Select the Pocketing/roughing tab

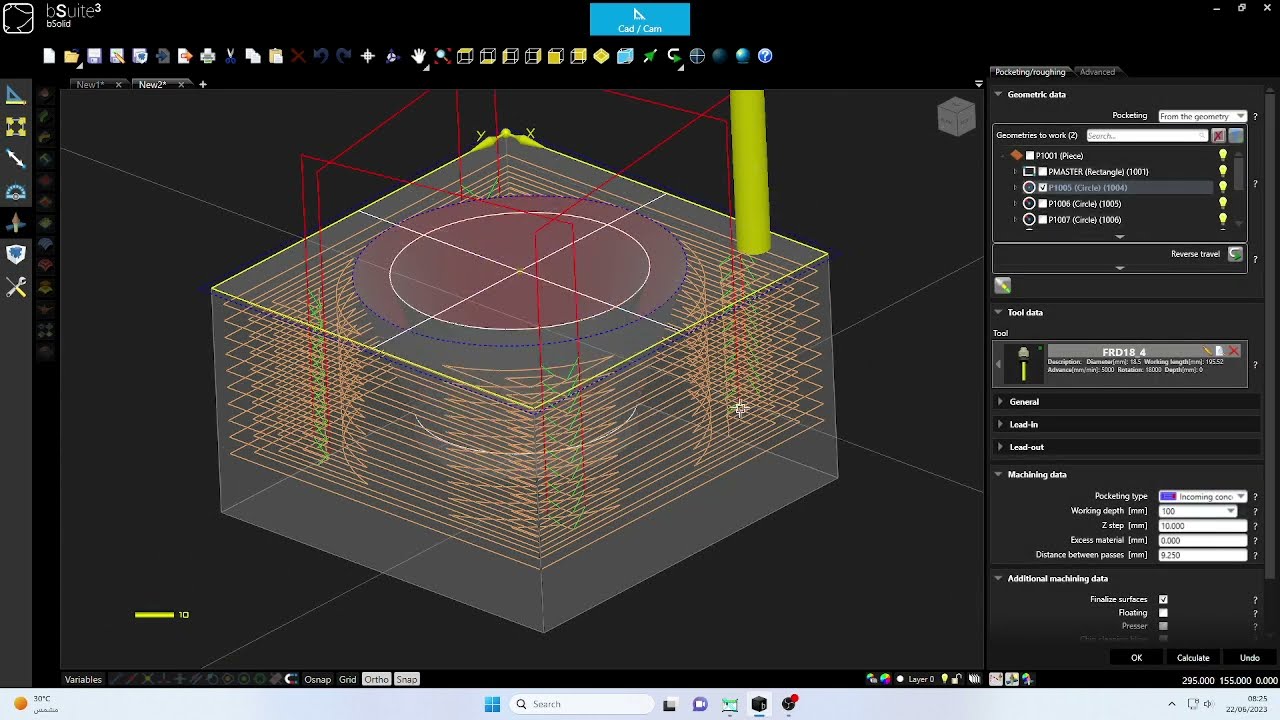(1030, 72)
